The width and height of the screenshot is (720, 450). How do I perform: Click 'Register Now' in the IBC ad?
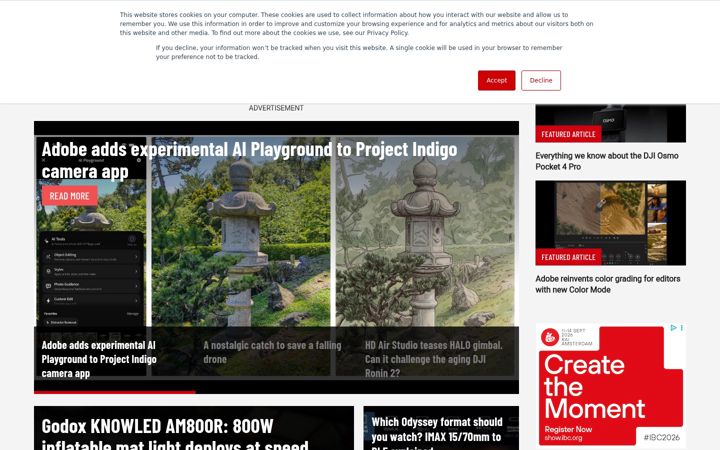click(x=568, y=429)
